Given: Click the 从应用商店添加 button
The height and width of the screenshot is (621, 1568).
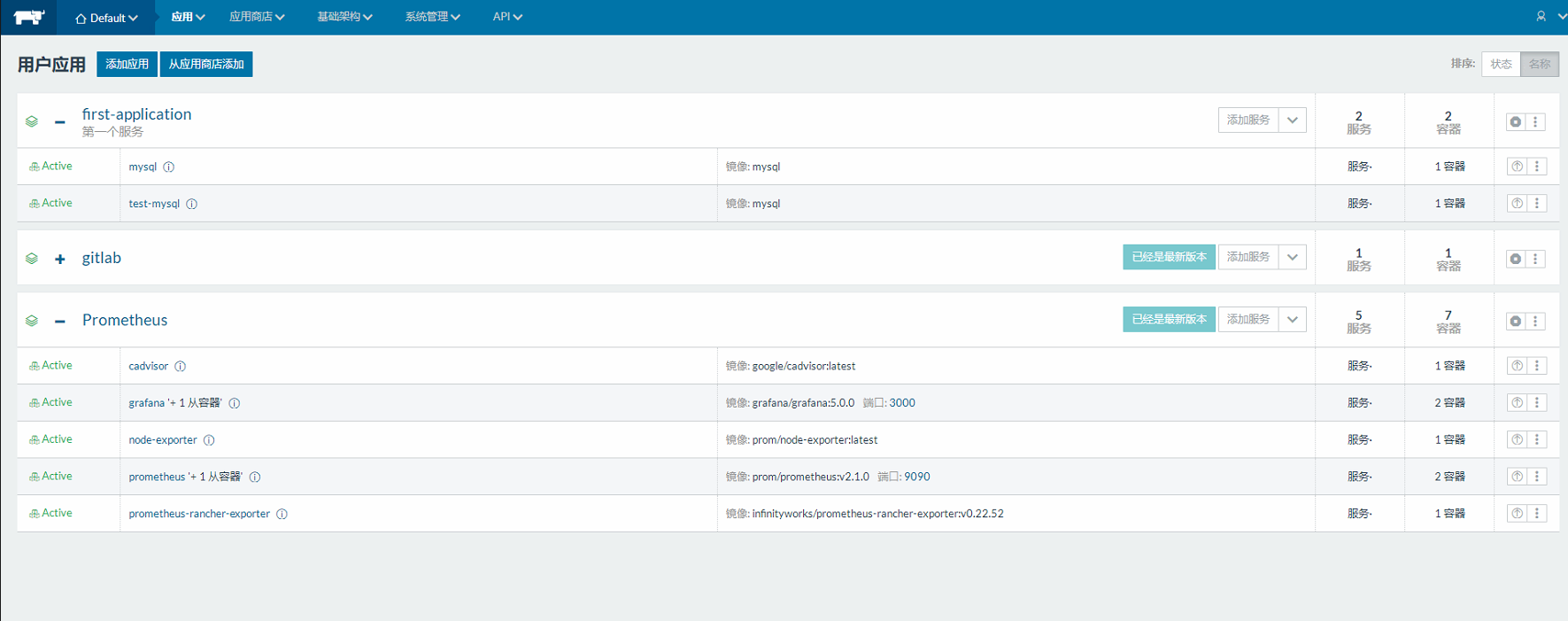Looking at the screenshot, I should point(206,64).
